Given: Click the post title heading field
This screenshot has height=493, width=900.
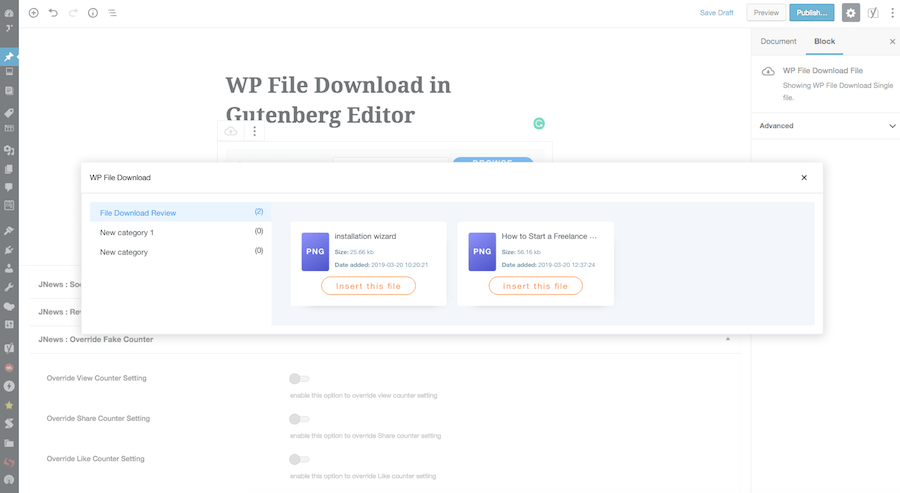Looking at the screenshot, I should tap(338, 100).
